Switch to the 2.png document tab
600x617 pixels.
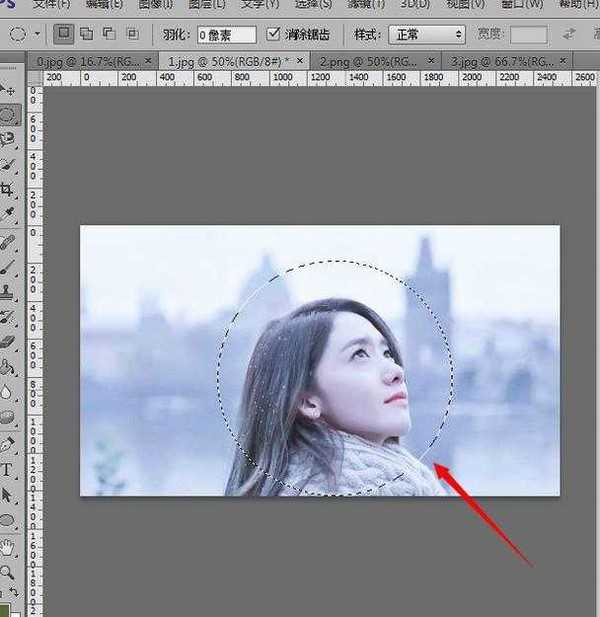[350, 61]
